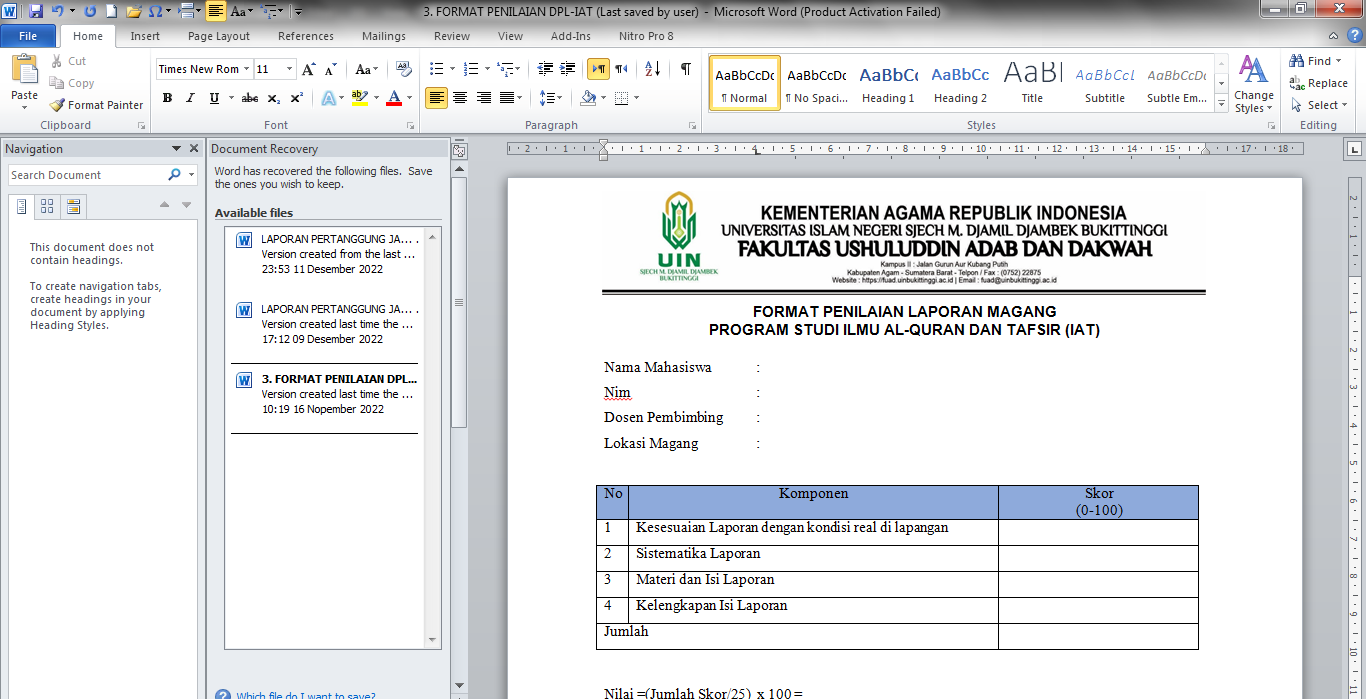Screen dimensions: 1366x699
Task: Toggle Subscript formatting
Action: coord(274,98)
